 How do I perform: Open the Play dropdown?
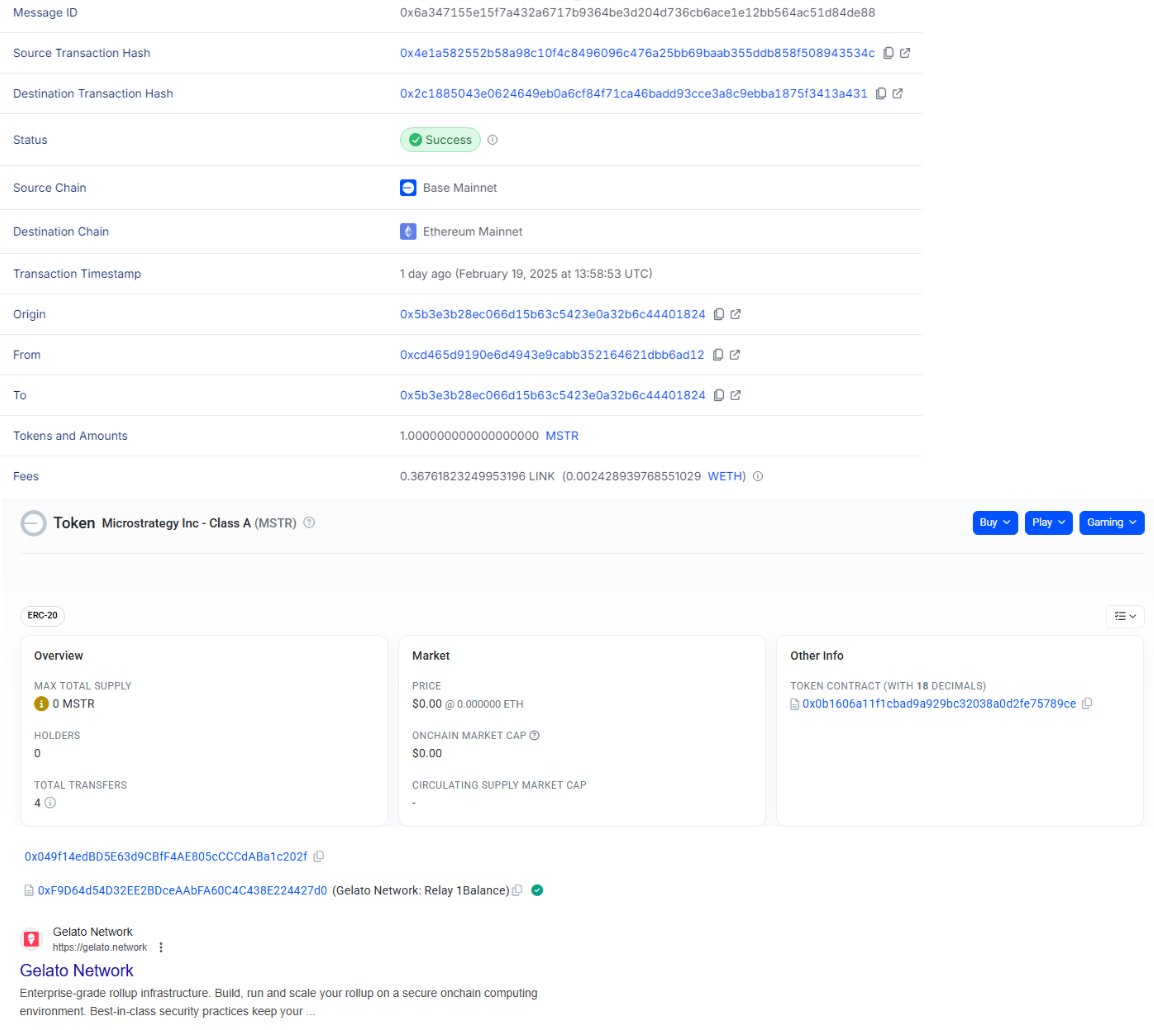coord(1049,522)
